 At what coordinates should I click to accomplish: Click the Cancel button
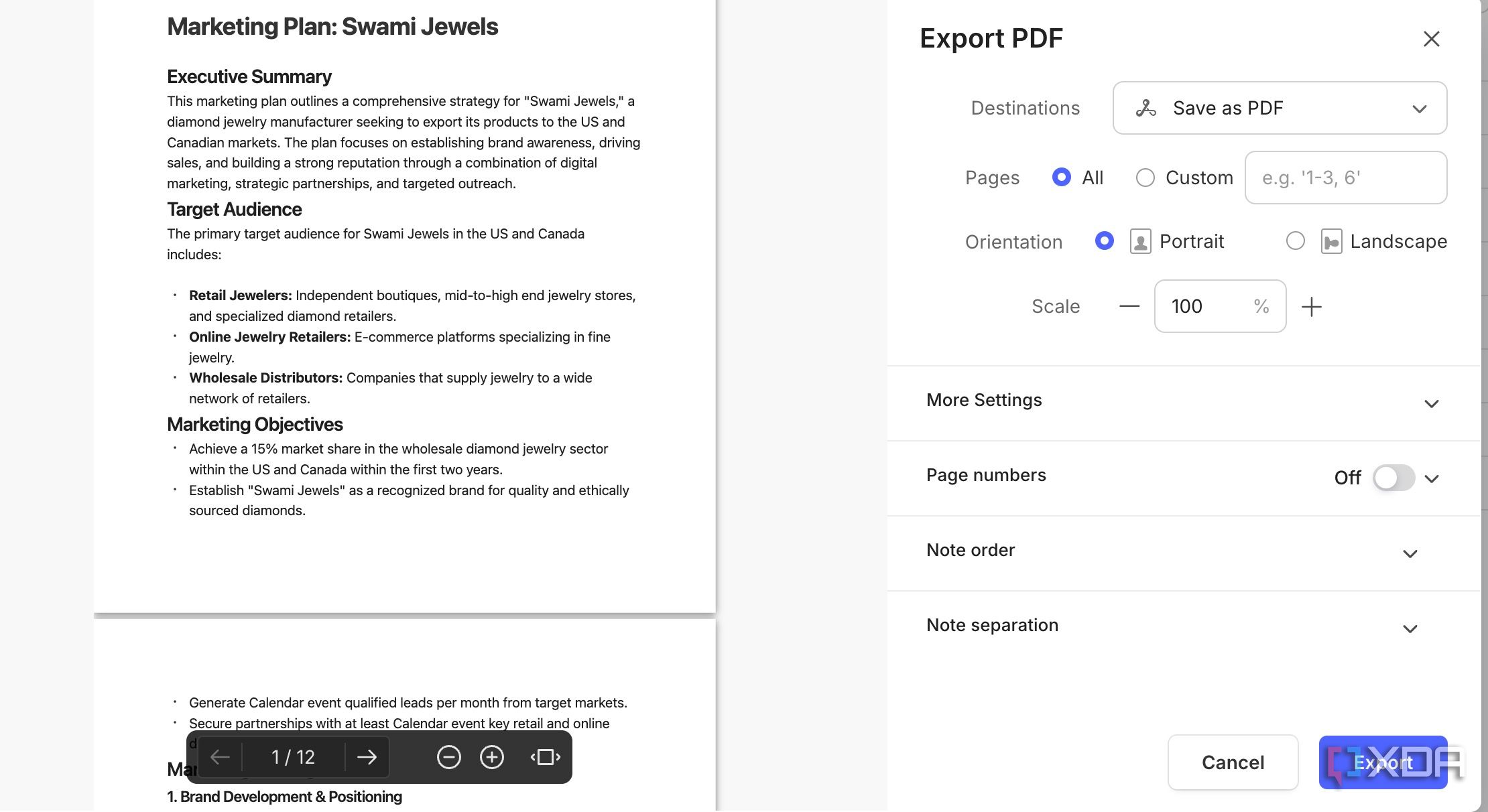point(1233,762)
